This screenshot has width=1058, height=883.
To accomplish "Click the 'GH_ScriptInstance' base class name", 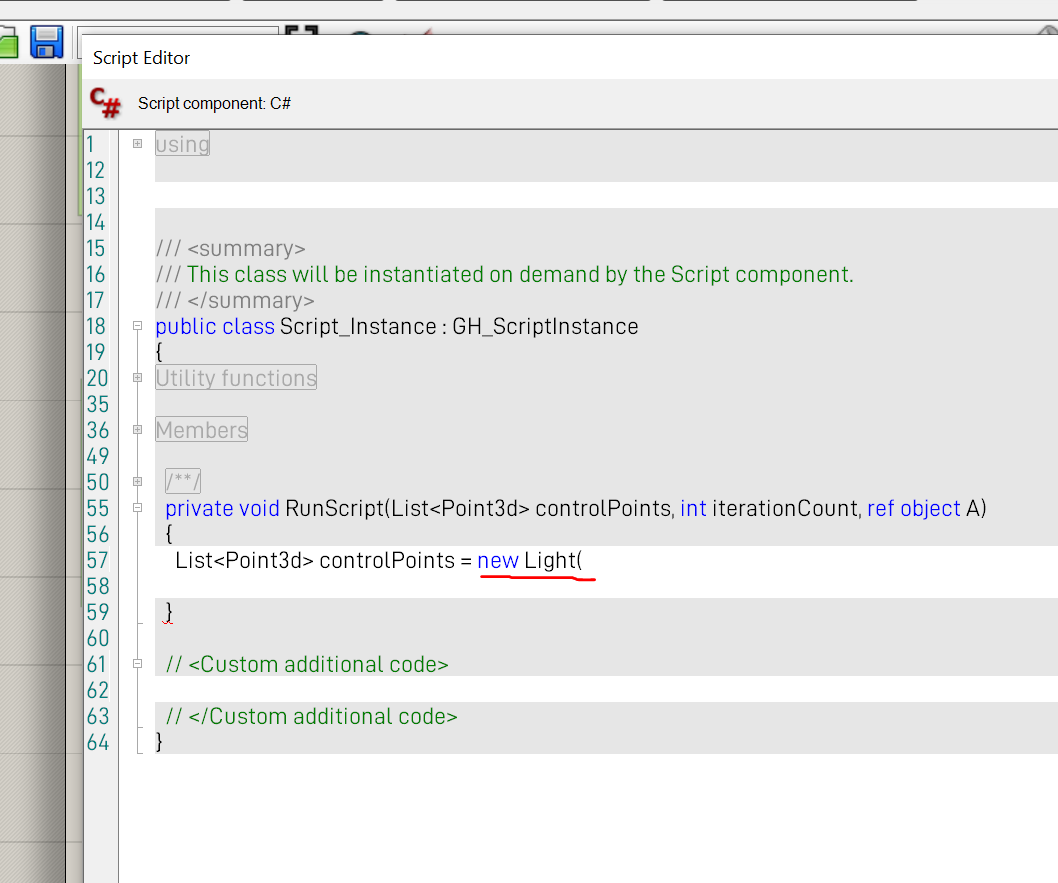I will [x=545, y=326].
